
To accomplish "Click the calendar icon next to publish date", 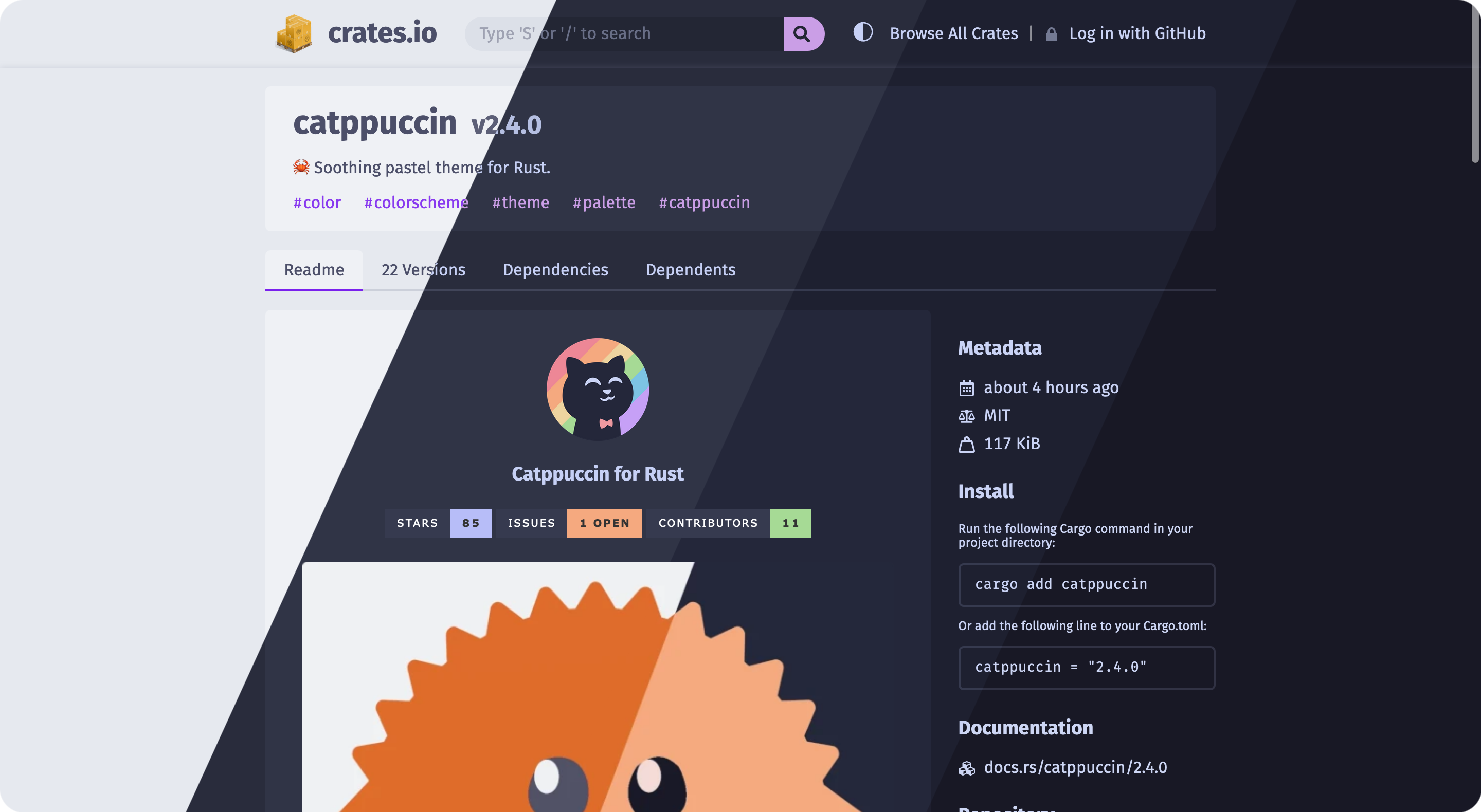I will [966, 388].
